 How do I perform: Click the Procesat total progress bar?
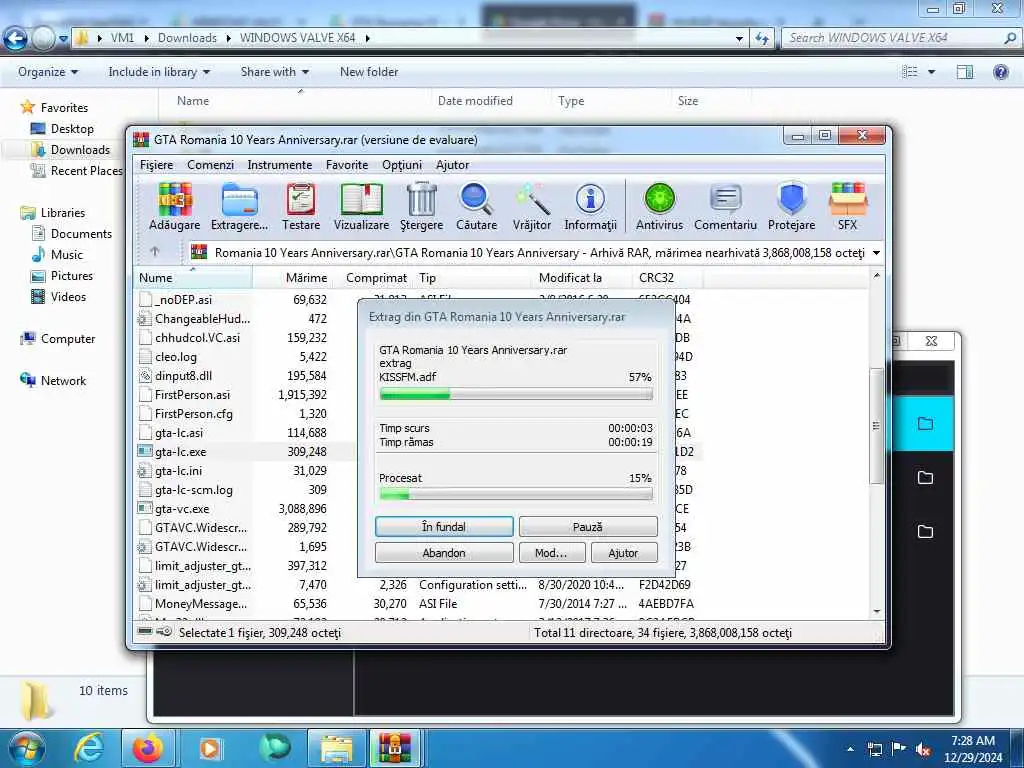[516, 495]
